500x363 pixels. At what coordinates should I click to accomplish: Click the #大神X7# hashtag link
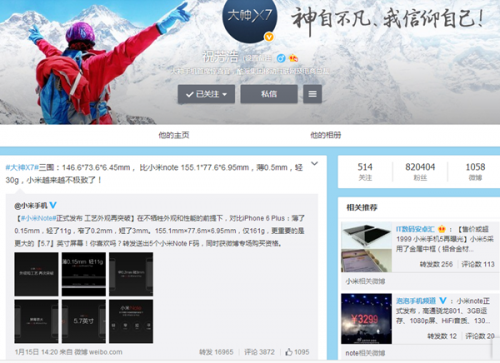[22, 167]
